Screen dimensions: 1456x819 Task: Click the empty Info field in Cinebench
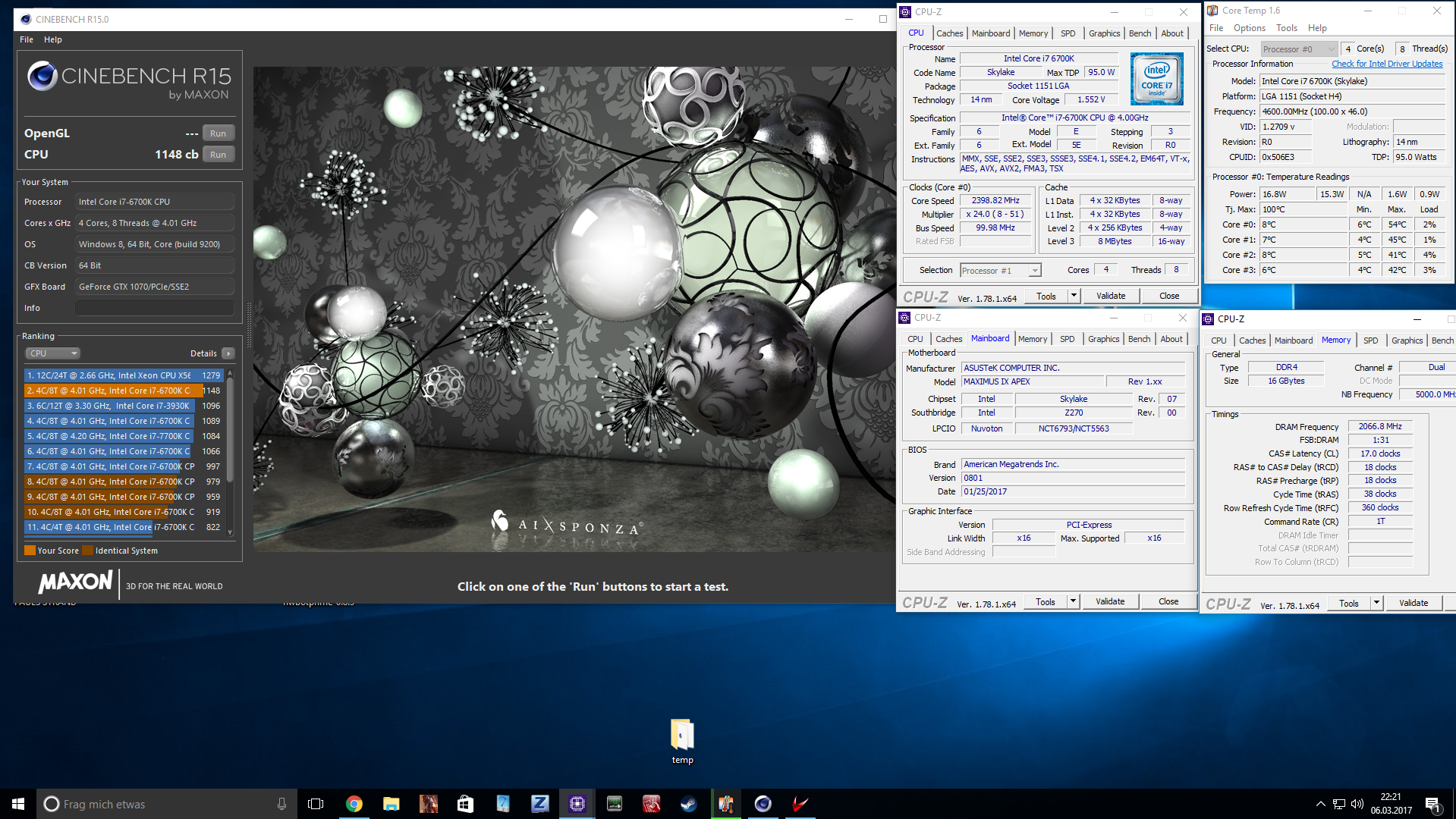tap(155, 308)
